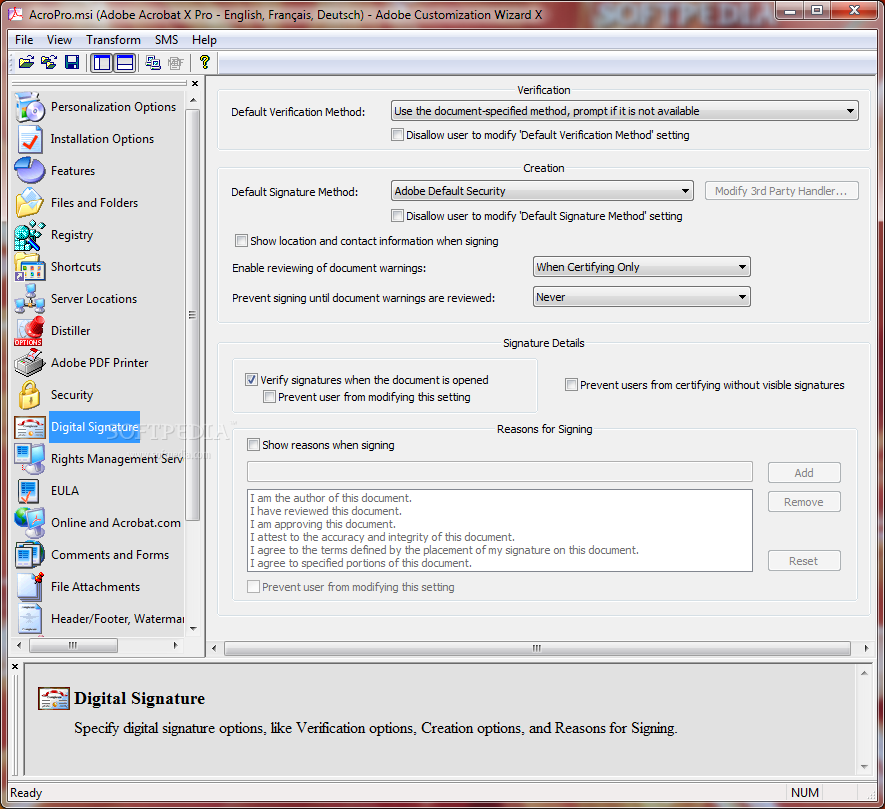Screen dimensions: 885x809
Task: Select 'I am the author of this document.'
Action: (x=331, y=498)
